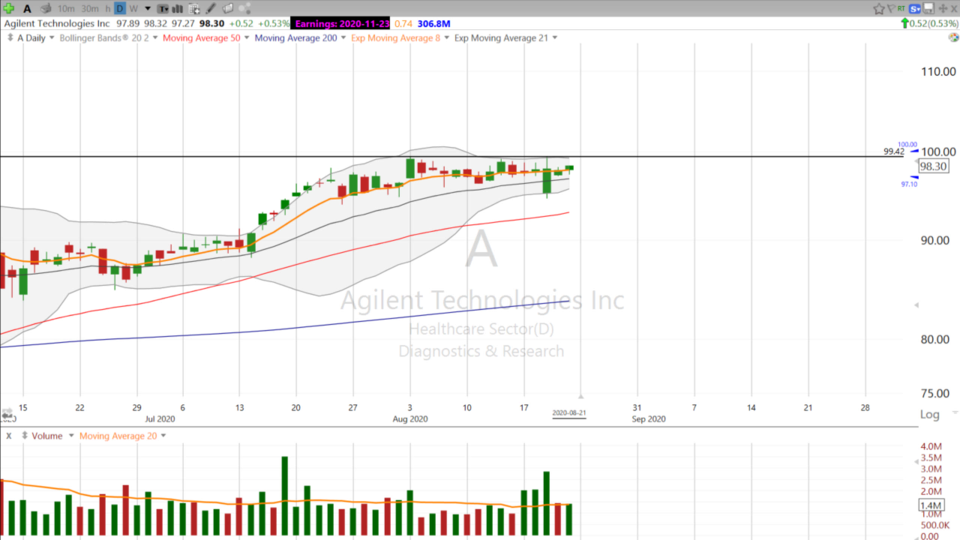Image resolution: width=960 pixels, height=540 pixels.
Task: Click the print chart icon
Action: 46,8
